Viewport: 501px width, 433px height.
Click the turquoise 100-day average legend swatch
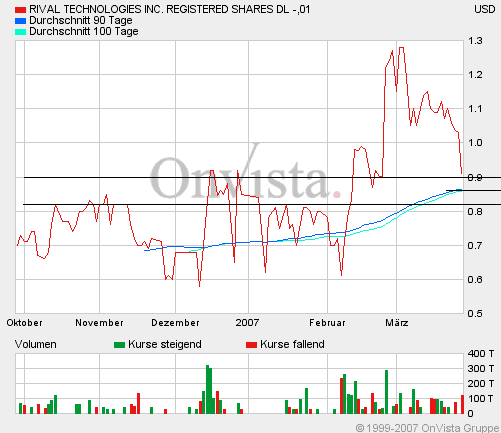pos(20,32)
